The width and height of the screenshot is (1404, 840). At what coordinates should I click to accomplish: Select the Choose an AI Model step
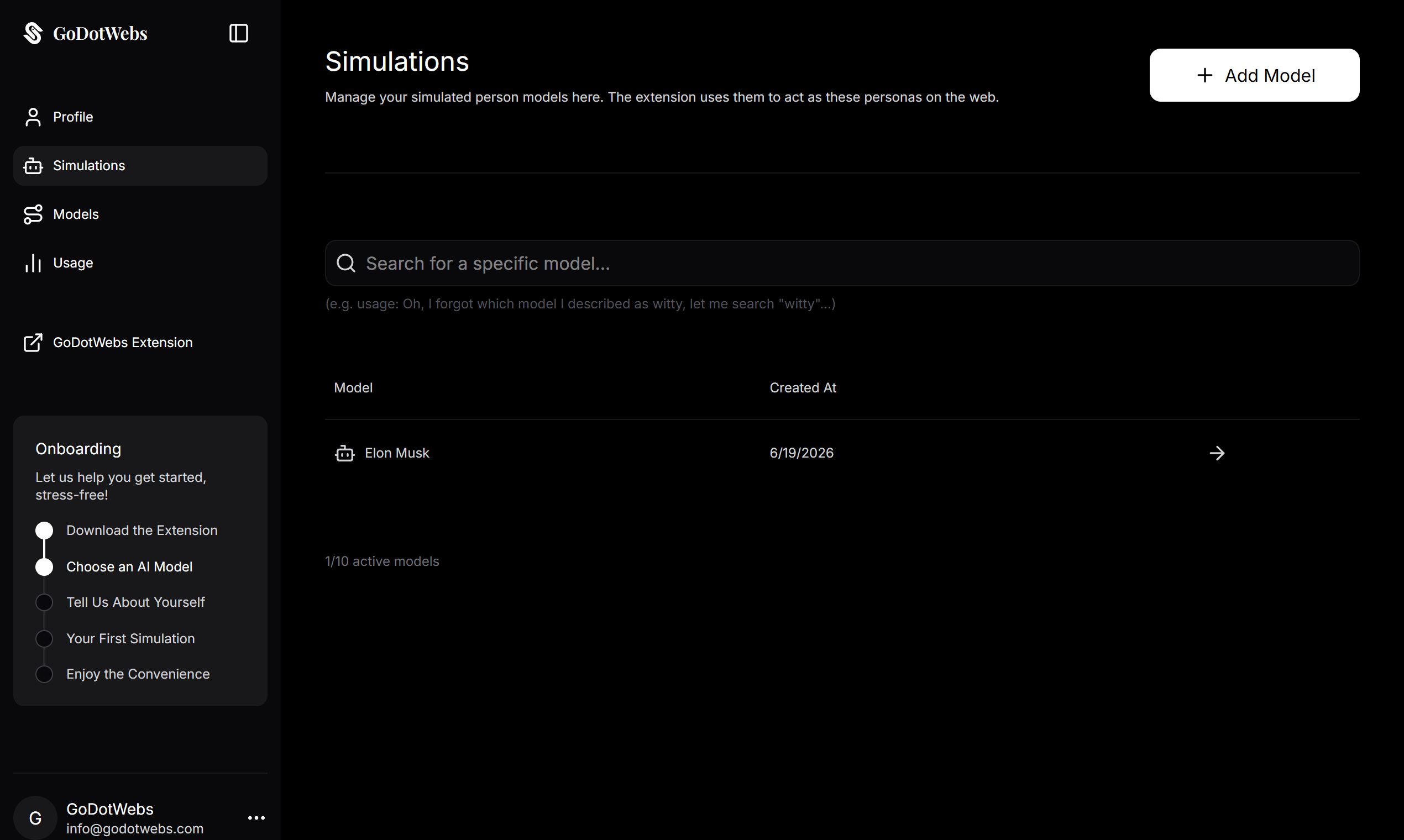pyautogui.click(x=129, y=566)
